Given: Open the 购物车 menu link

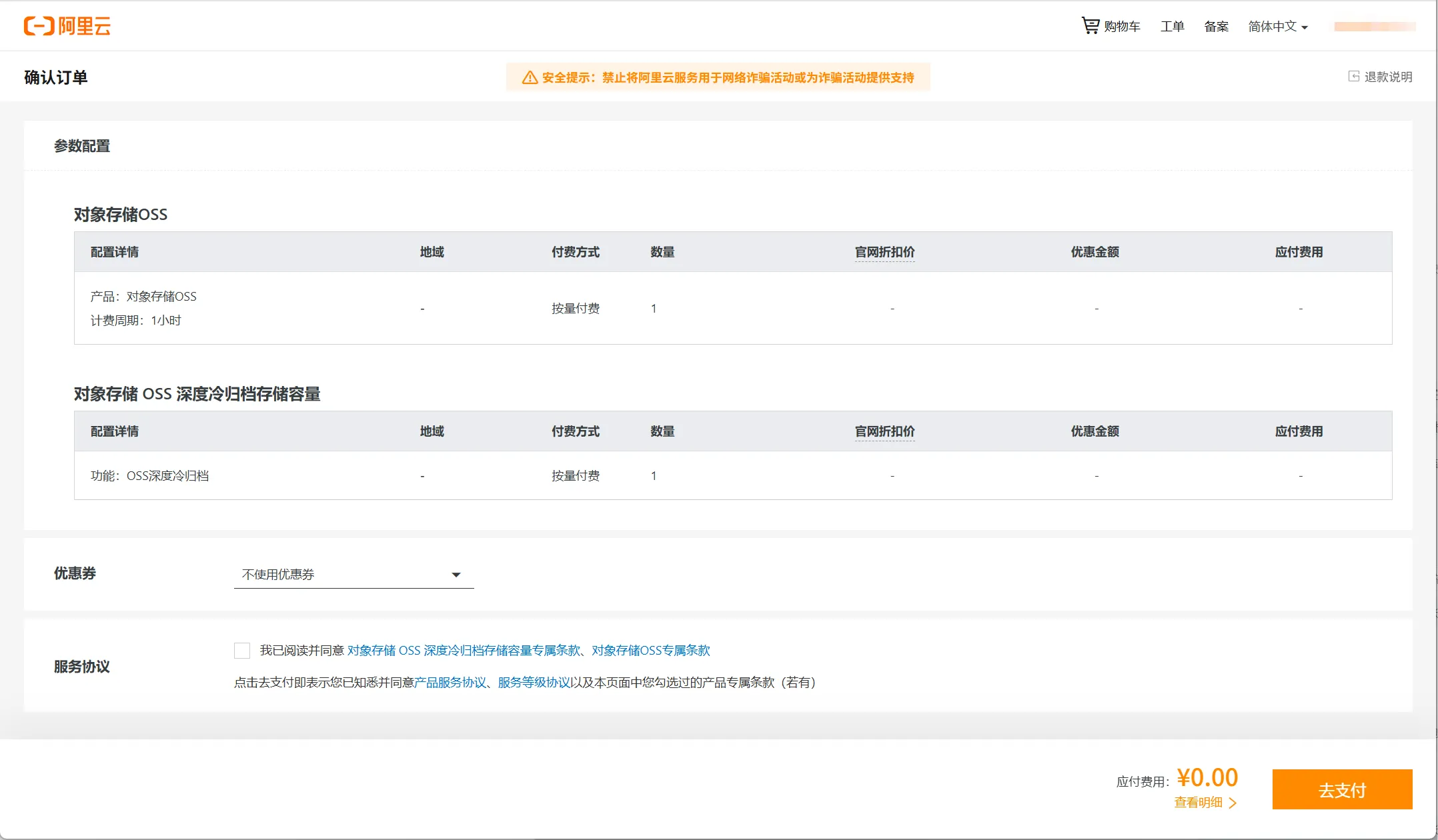Looking at the screenshot, I should tap(1122, 26).
